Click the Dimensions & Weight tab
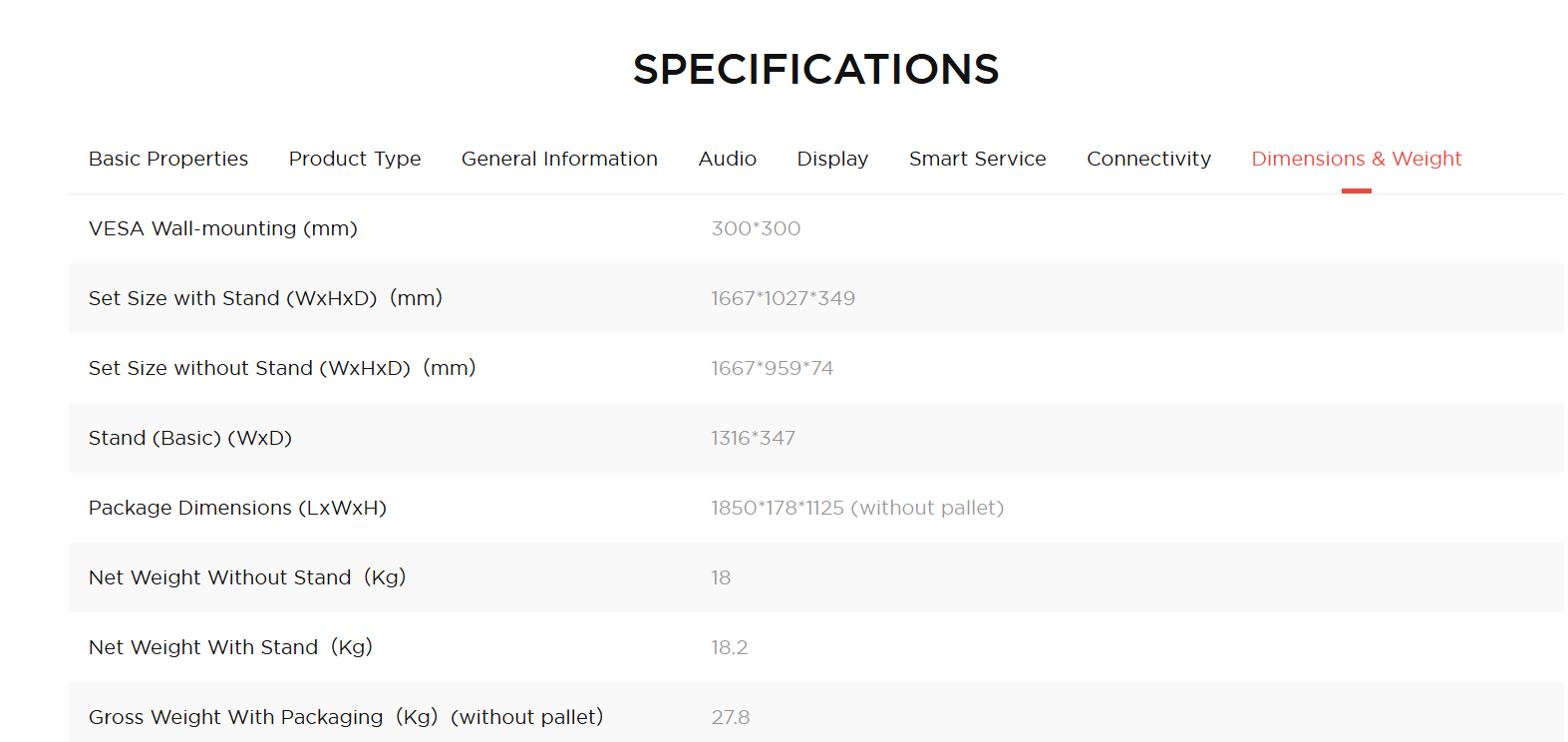1568x742 pixels. coord(1357,159)
